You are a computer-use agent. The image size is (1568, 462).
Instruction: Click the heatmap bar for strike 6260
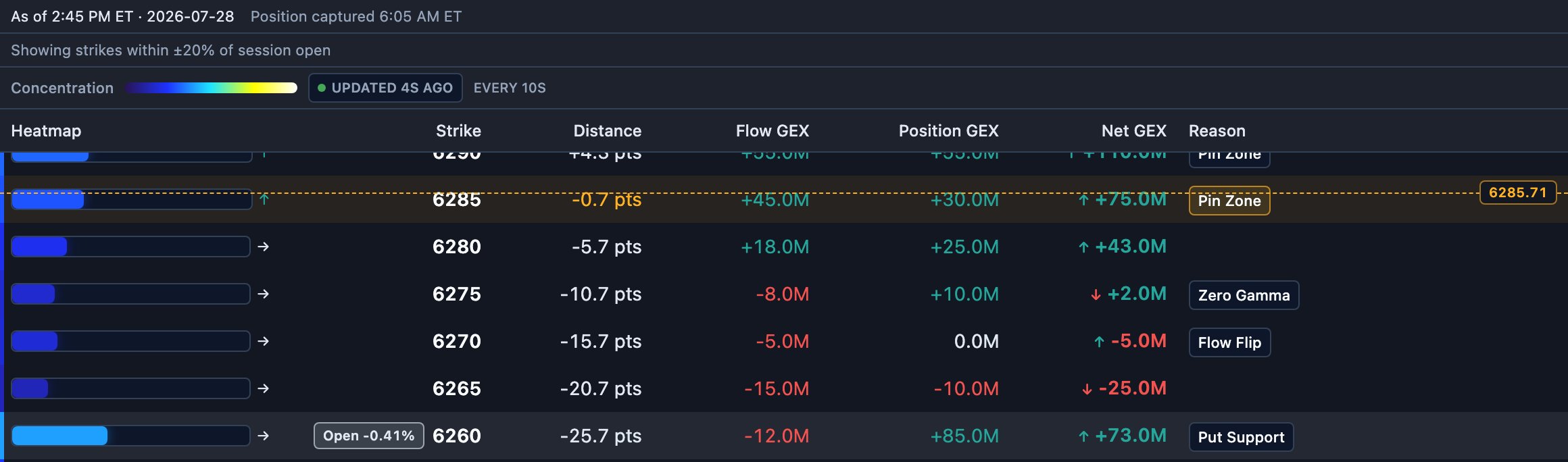tap(130, 436)
